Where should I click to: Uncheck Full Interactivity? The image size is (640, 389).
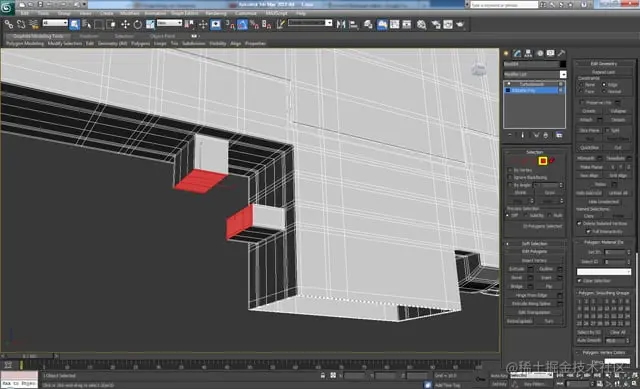click(x=588, y=231)
